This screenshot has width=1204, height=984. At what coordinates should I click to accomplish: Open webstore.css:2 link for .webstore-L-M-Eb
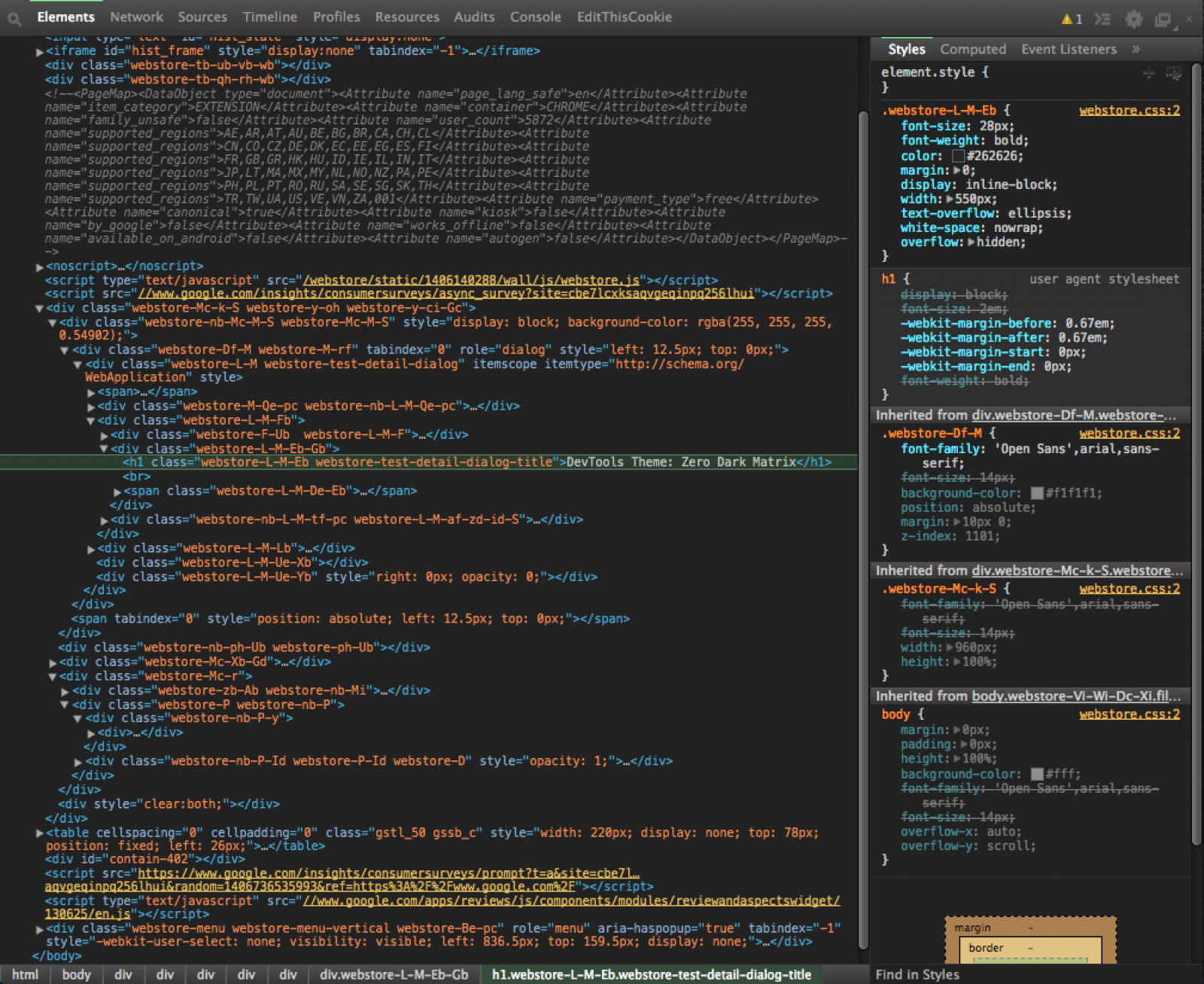click(1129, 111)
